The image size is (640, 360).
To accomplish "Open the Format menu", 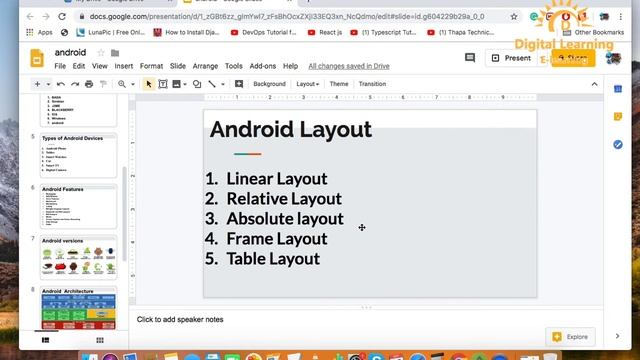I will pos(151,66).
